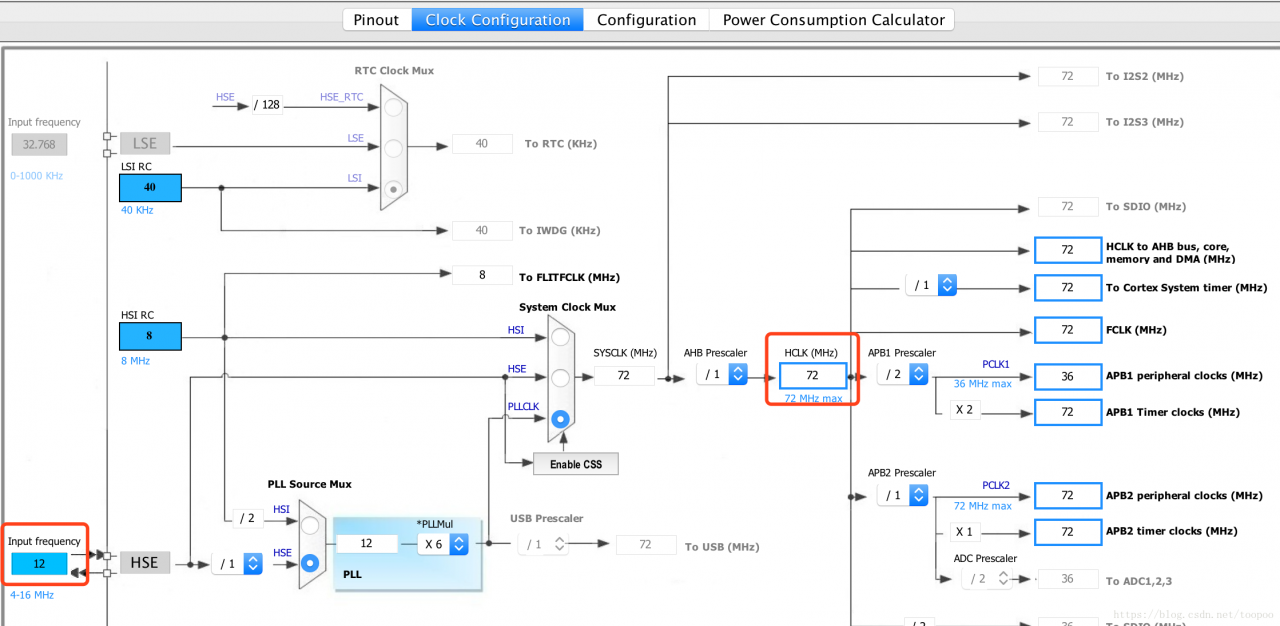This screenshot has width=1280, height=626.
Task: Click the HSI RC 8 block
Action: (x=150, y=336)
